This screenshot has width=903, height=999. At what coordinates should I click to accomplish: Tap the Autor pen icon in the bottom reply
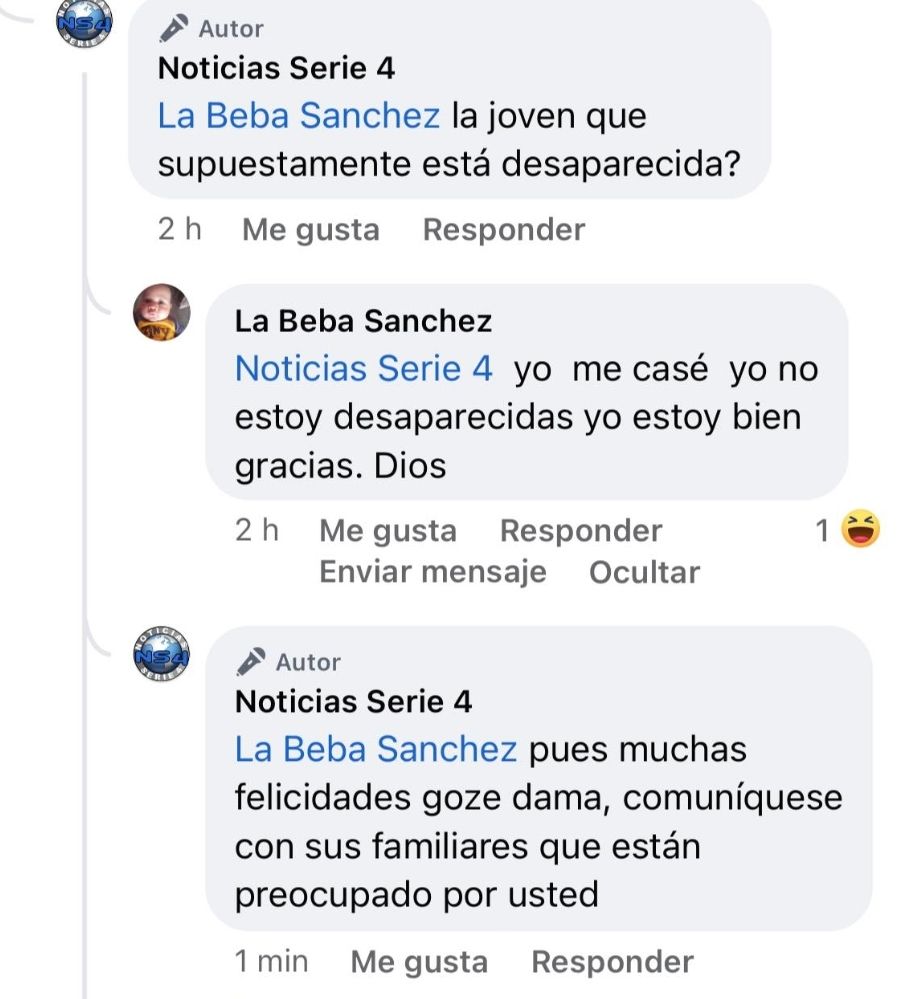click(x=250, y=662)
